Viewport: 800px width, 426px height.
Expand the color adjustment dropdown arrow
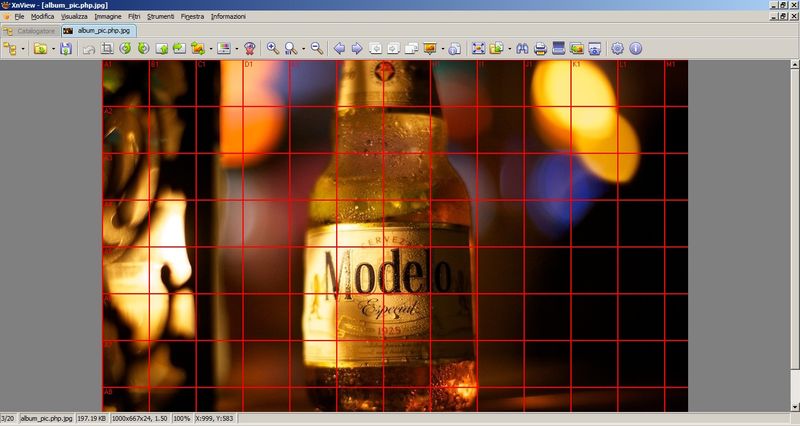coord(237,49)
